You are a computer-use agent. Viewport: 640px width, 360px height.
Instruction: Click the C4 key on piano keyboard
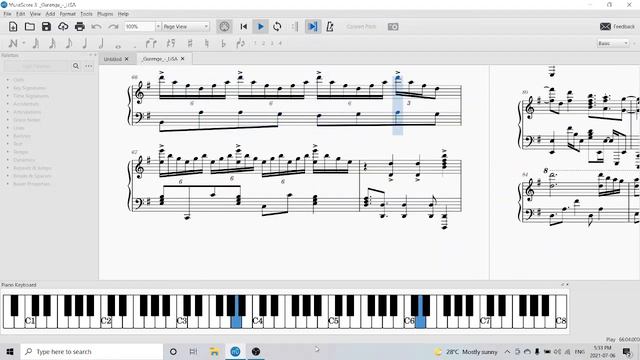[258, 321]
